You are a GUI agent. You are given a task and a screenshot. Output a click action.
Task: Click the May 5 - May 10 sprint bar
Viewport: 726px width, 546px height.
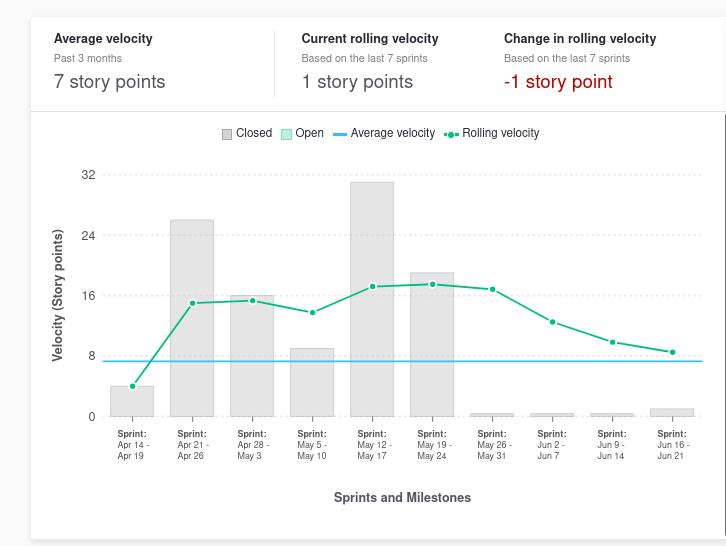(x=312, y=382)
